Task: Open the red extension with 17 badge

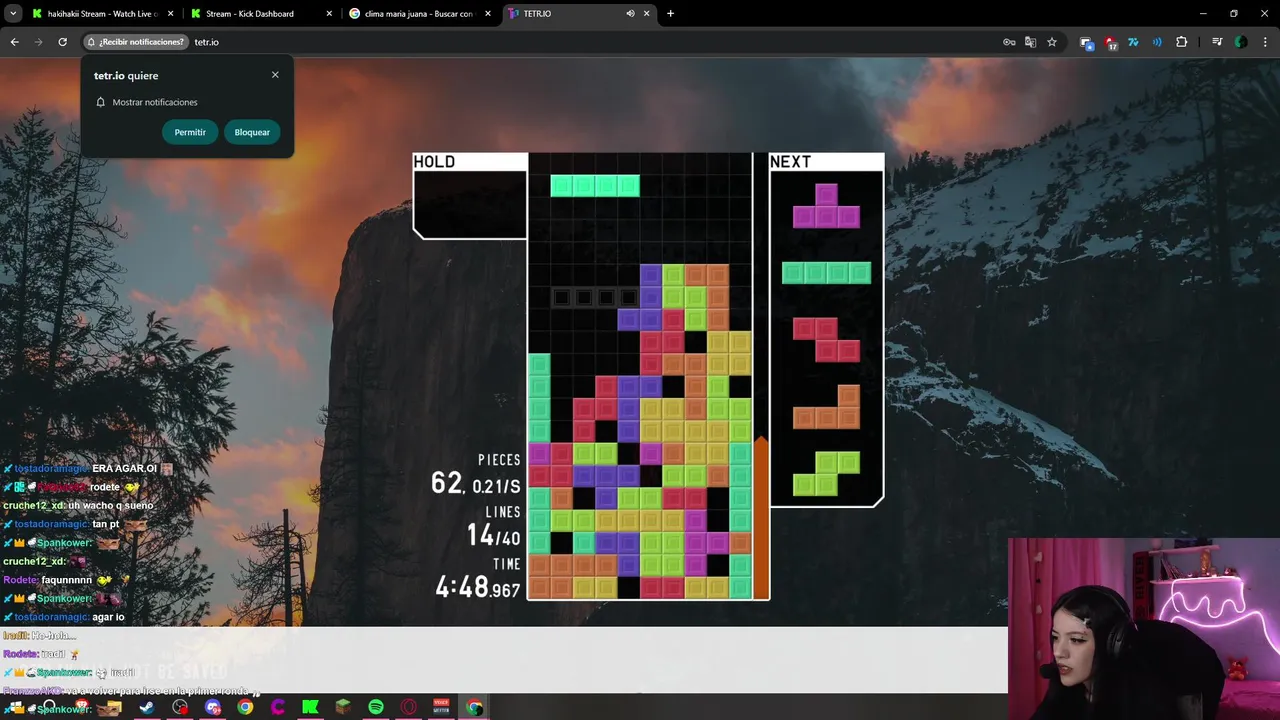Action: (1110, 43)
